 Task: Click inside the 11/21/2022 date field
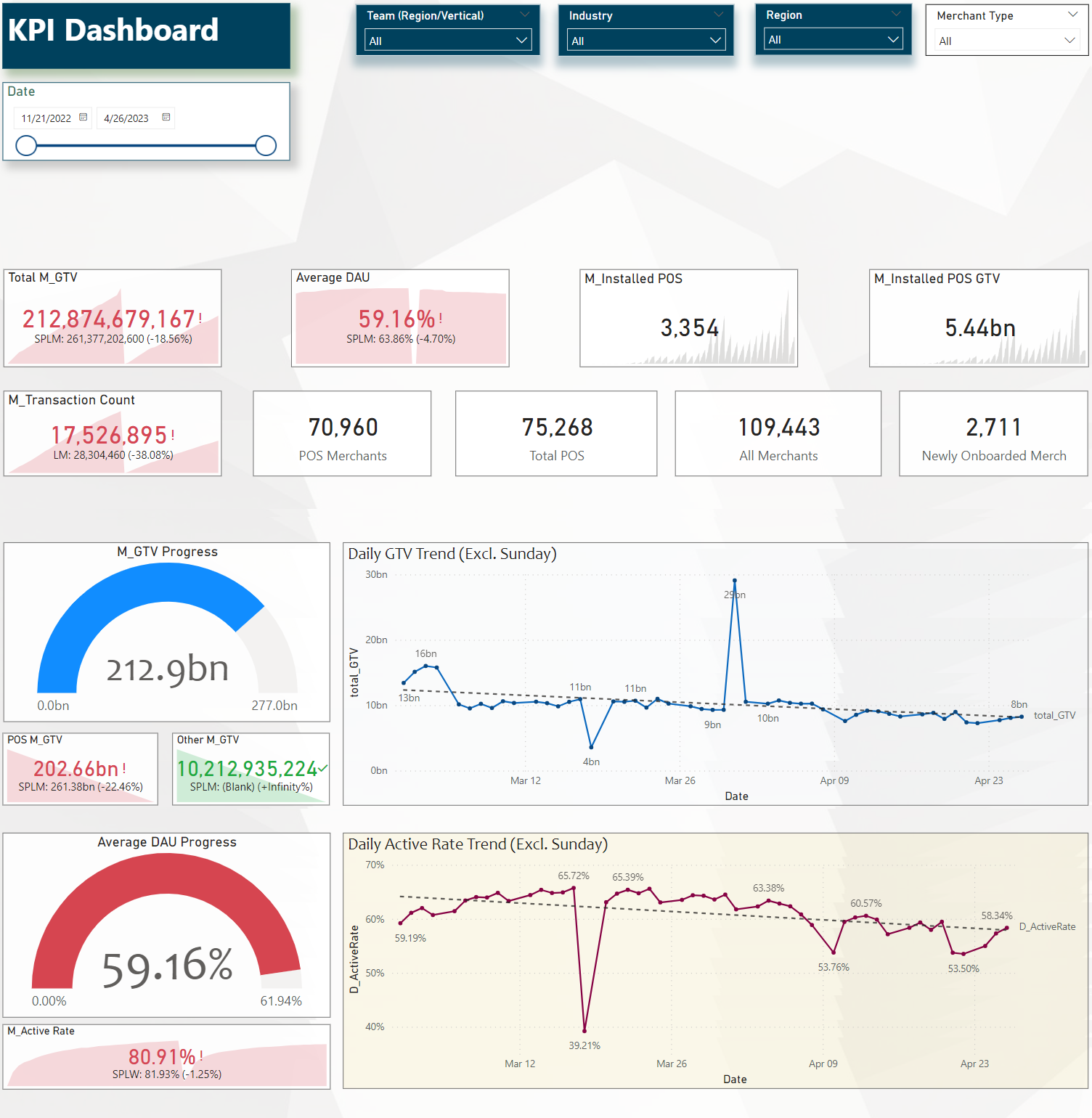(47, 117)
